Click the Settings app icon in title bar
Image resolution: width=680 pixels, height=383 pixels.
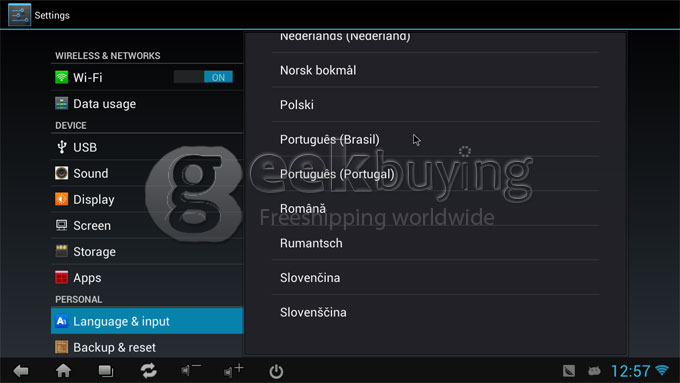[x=20, y=15]
